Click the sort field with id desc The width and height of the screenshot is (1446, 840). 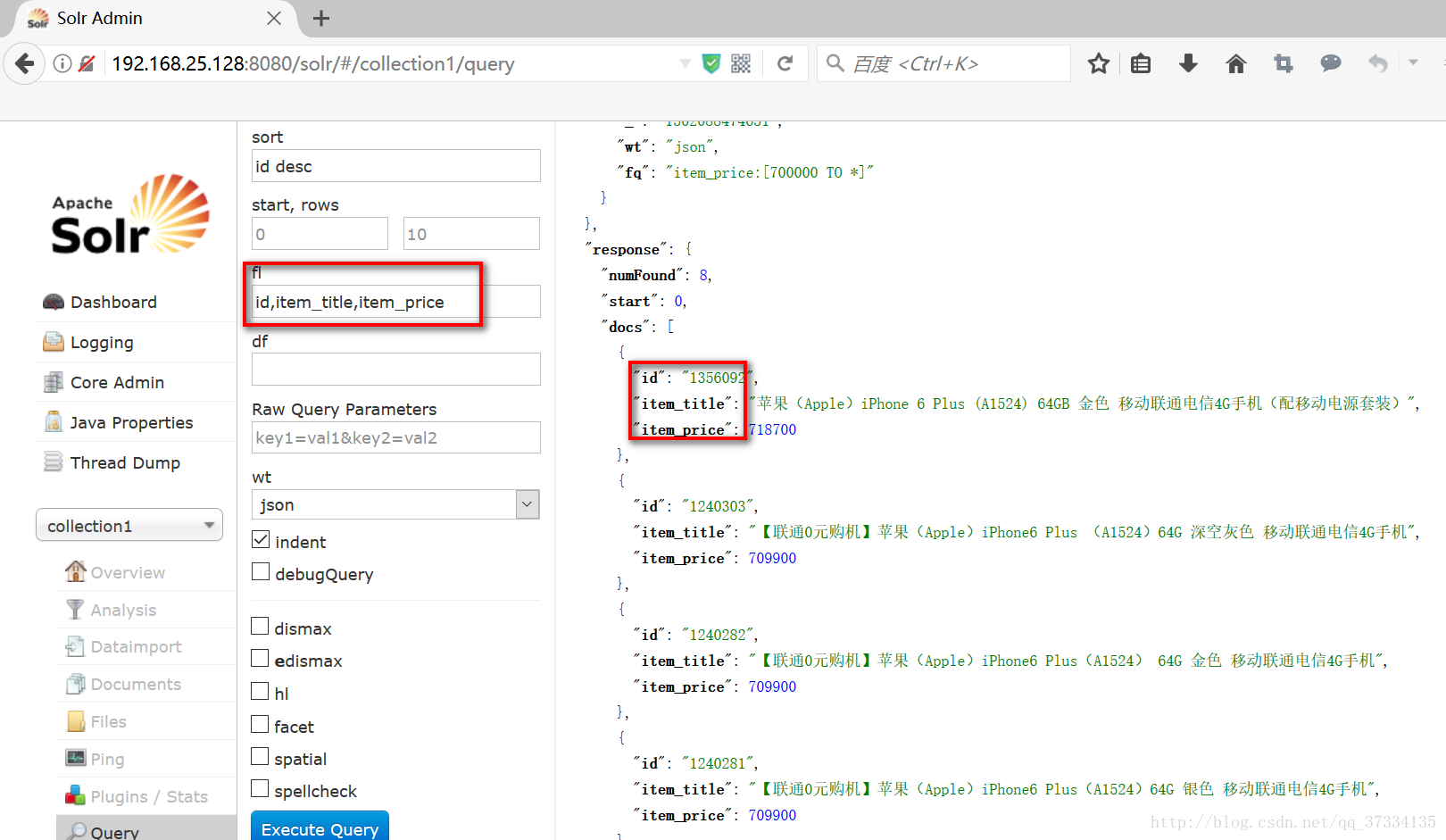click(x=396, y=166)
